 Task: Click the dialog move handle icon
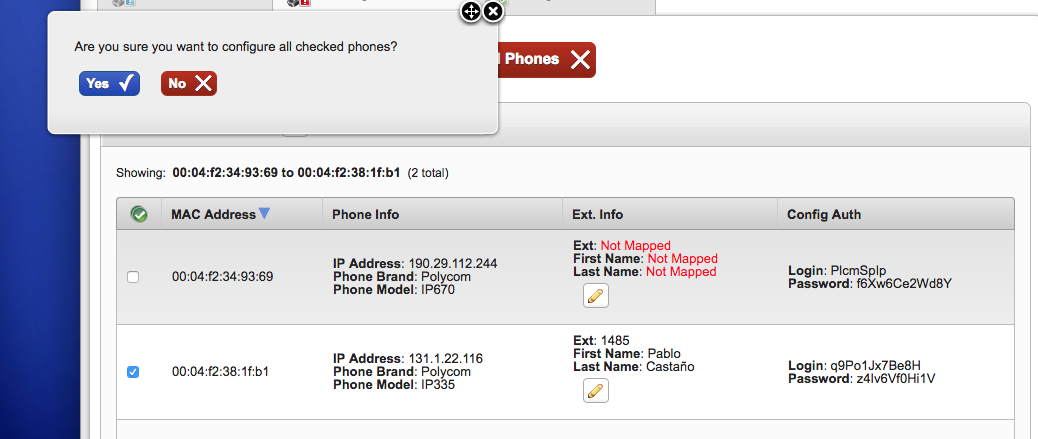tap(471, 11)
